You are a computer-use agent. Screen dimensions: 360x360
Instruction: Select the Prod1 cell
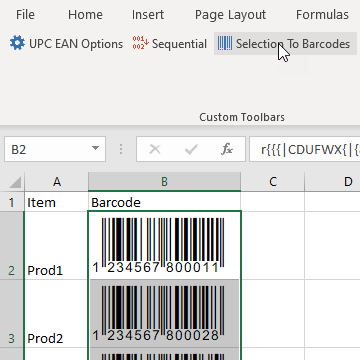coord(56,246)
